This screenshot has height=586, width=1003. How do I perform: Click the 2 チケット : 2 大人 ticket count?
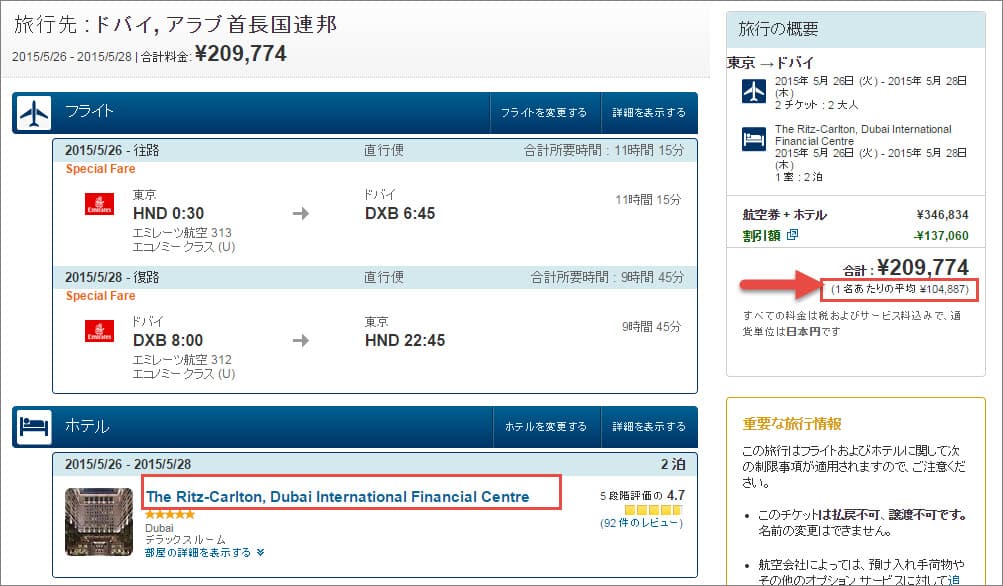[817, 105]
